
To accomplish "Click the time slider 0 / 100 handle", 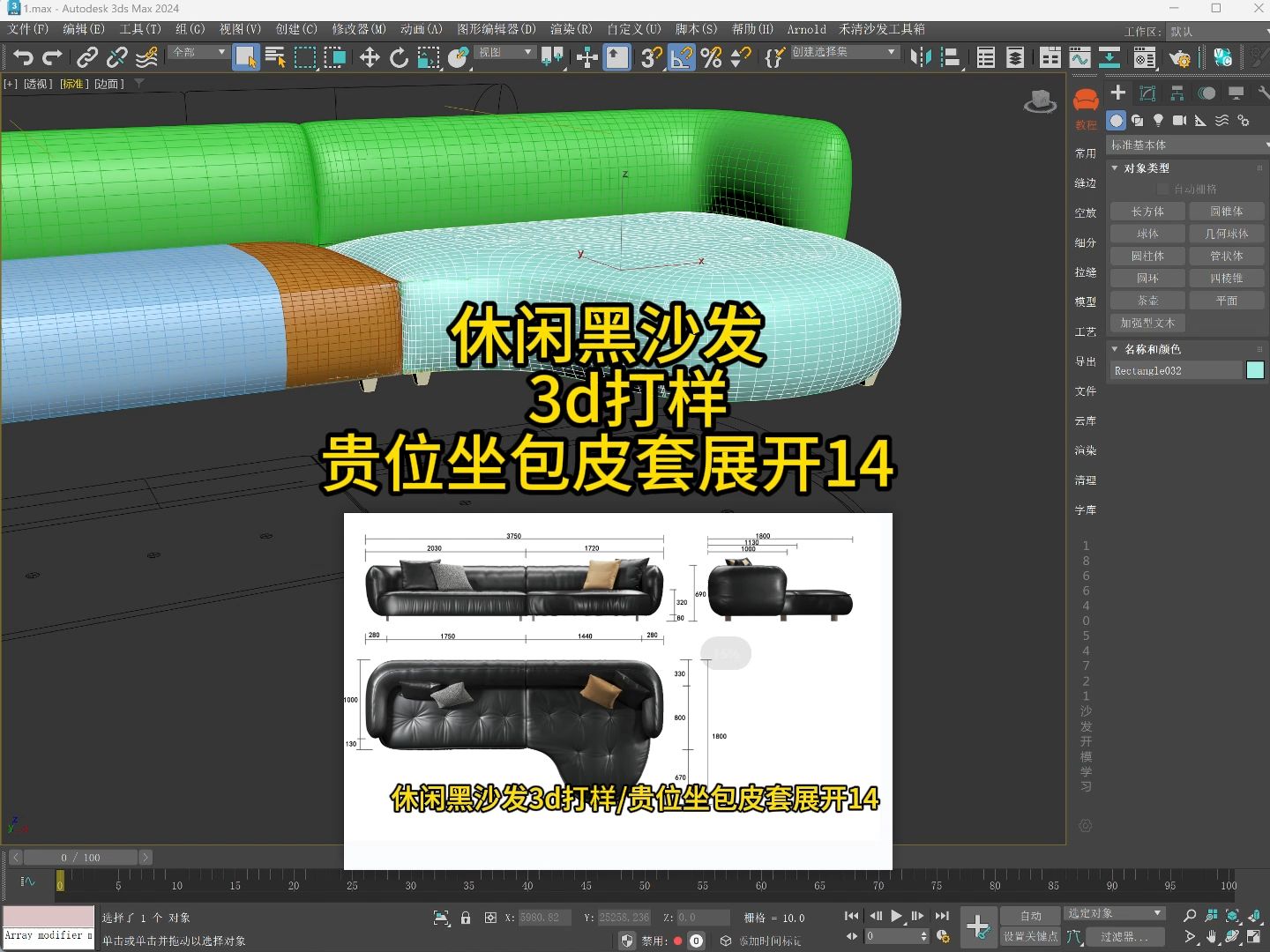I will click(x=80, y=857).
